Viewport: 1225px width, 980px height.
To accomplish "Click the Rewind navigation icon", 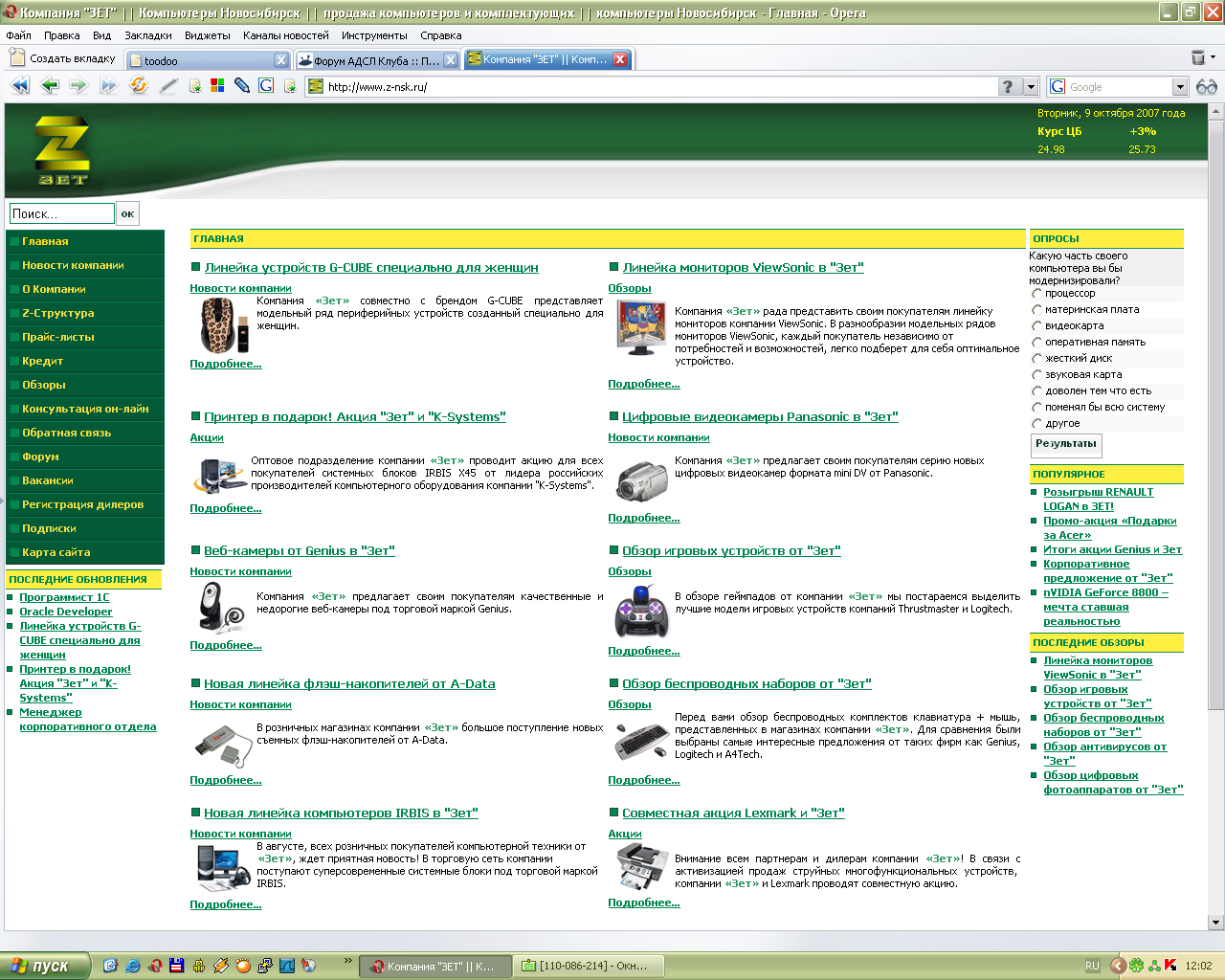I will (20, 85).
